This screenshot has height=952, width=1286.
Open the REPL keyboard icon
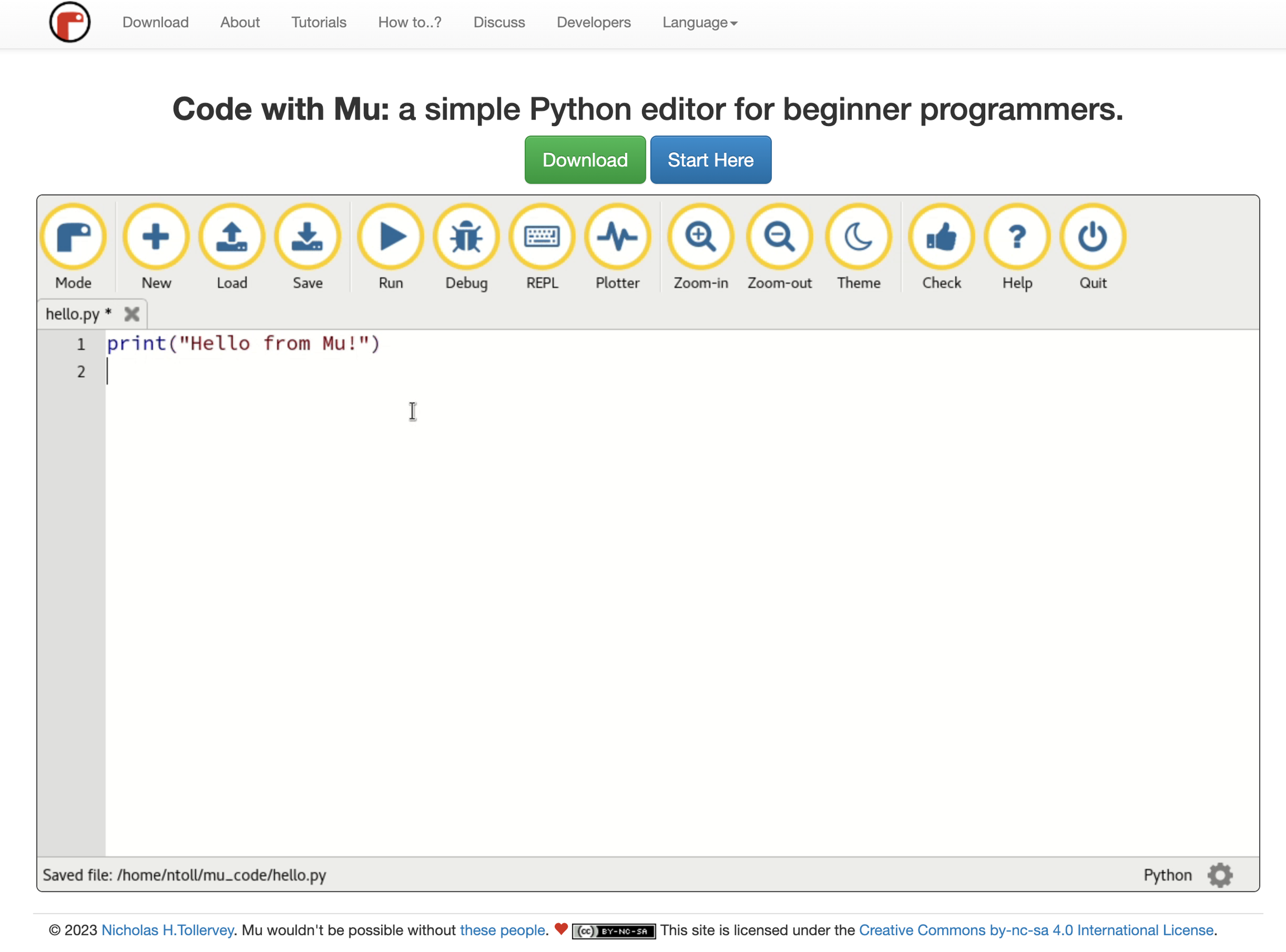pyautogui.click(x=542, y=237)
